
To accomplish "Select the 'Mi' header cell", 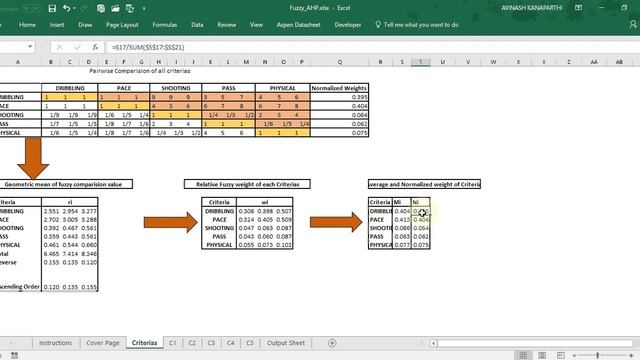I will pos(402,202).
